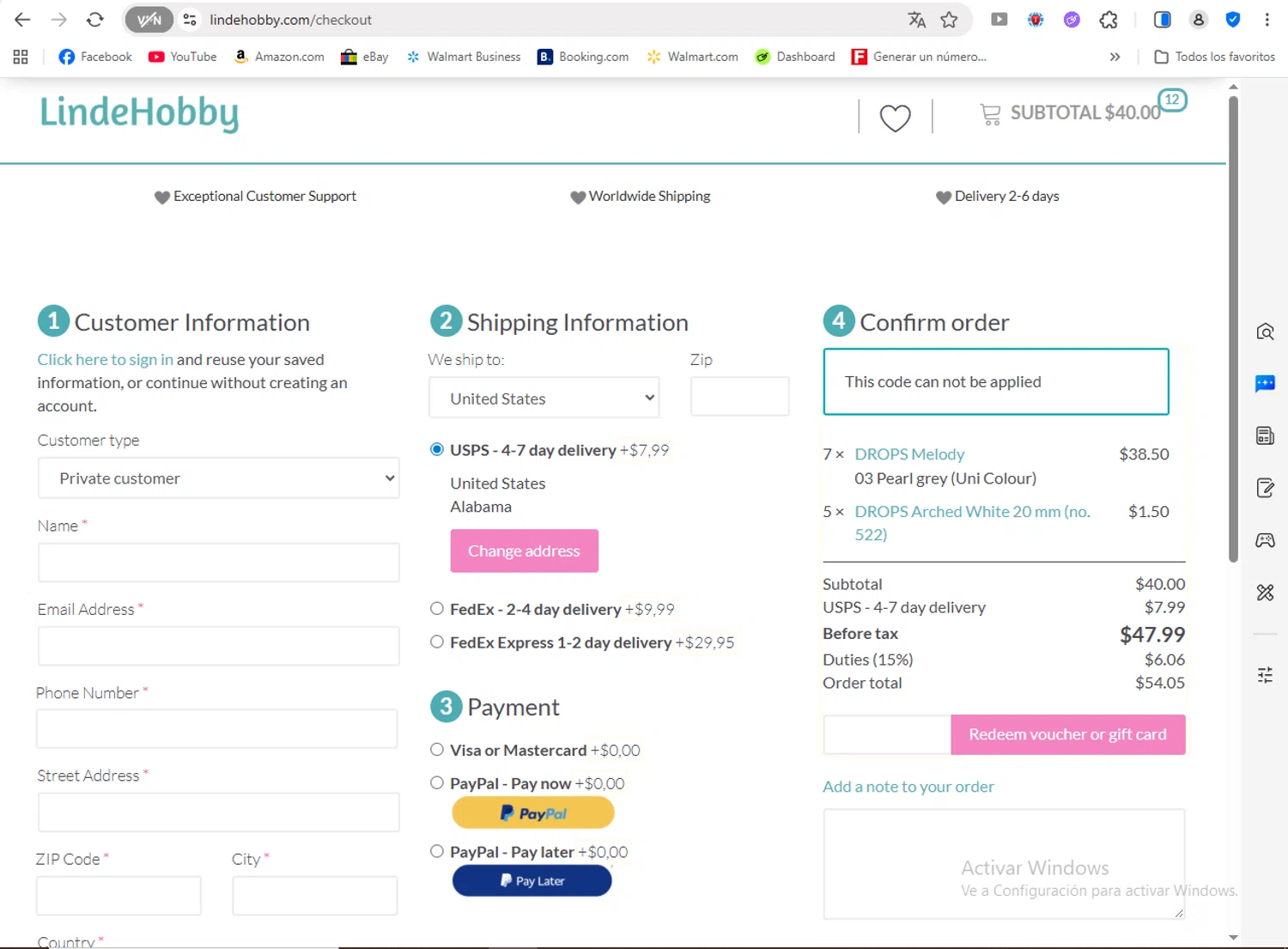1288x949 pixels.
Task: Choose PayPal Pay now payment
Action: [437, 782]
